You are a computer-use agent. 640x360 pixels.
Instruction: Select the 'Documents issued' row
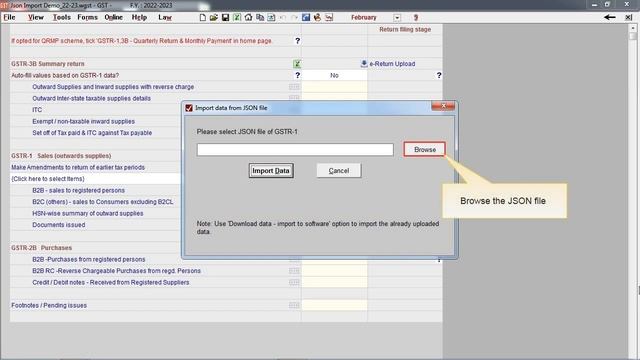tap(59, 225)
